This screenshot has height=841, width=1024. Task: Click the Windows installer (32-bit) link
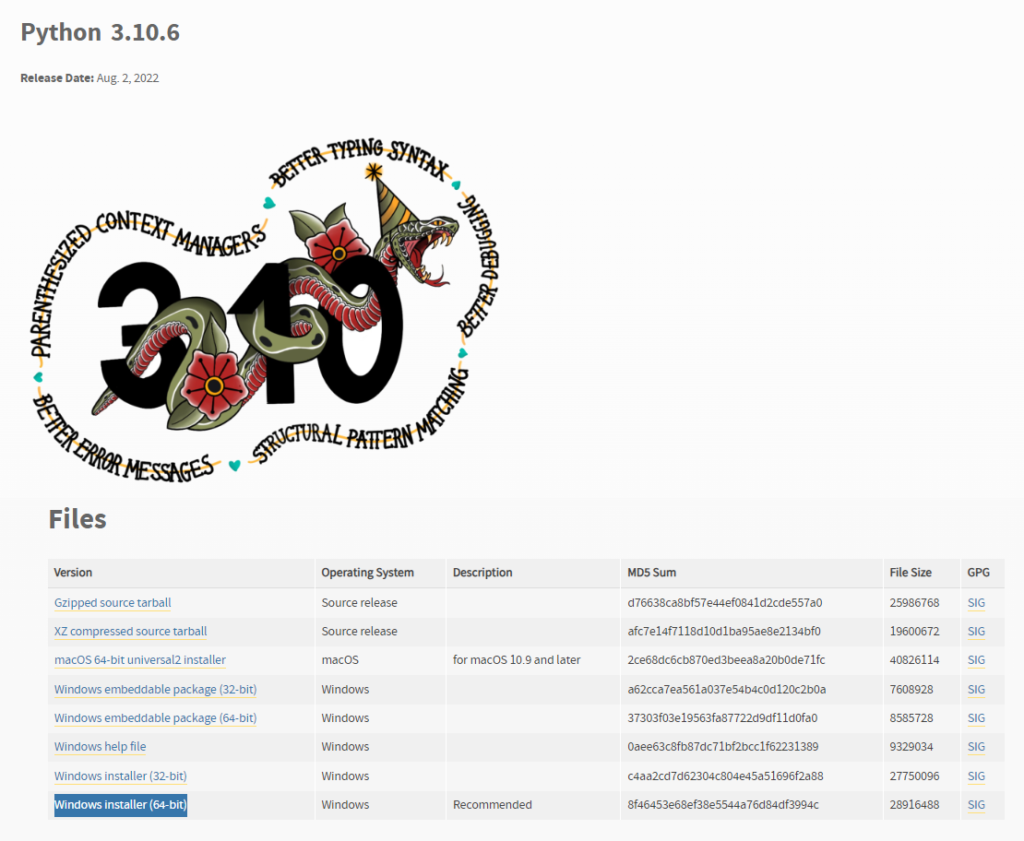click(x=120, y=776)
